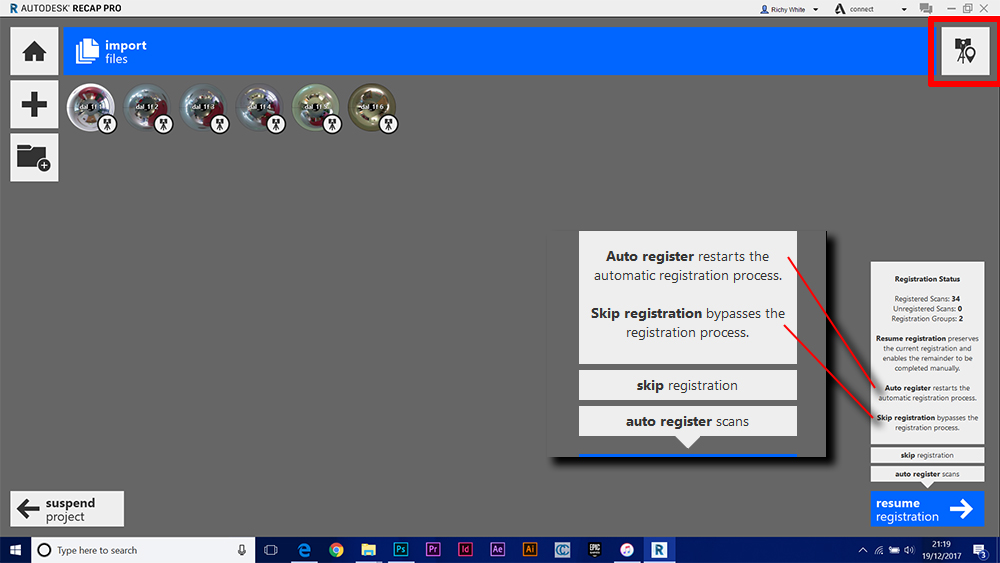Select the dal_1f 1 scan thumbnail

[91, 108]
